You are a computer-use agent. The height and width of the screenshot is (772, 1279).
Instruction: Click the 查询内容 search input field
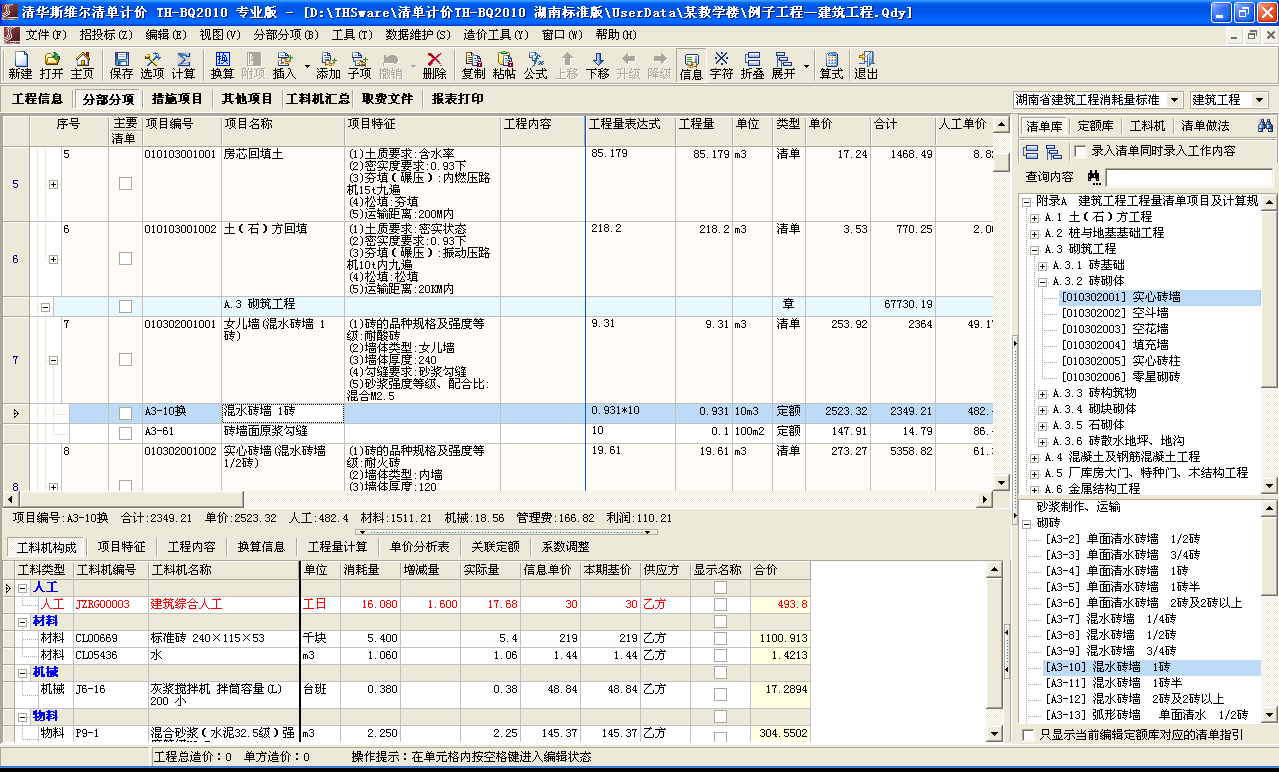coord(1189,177)
